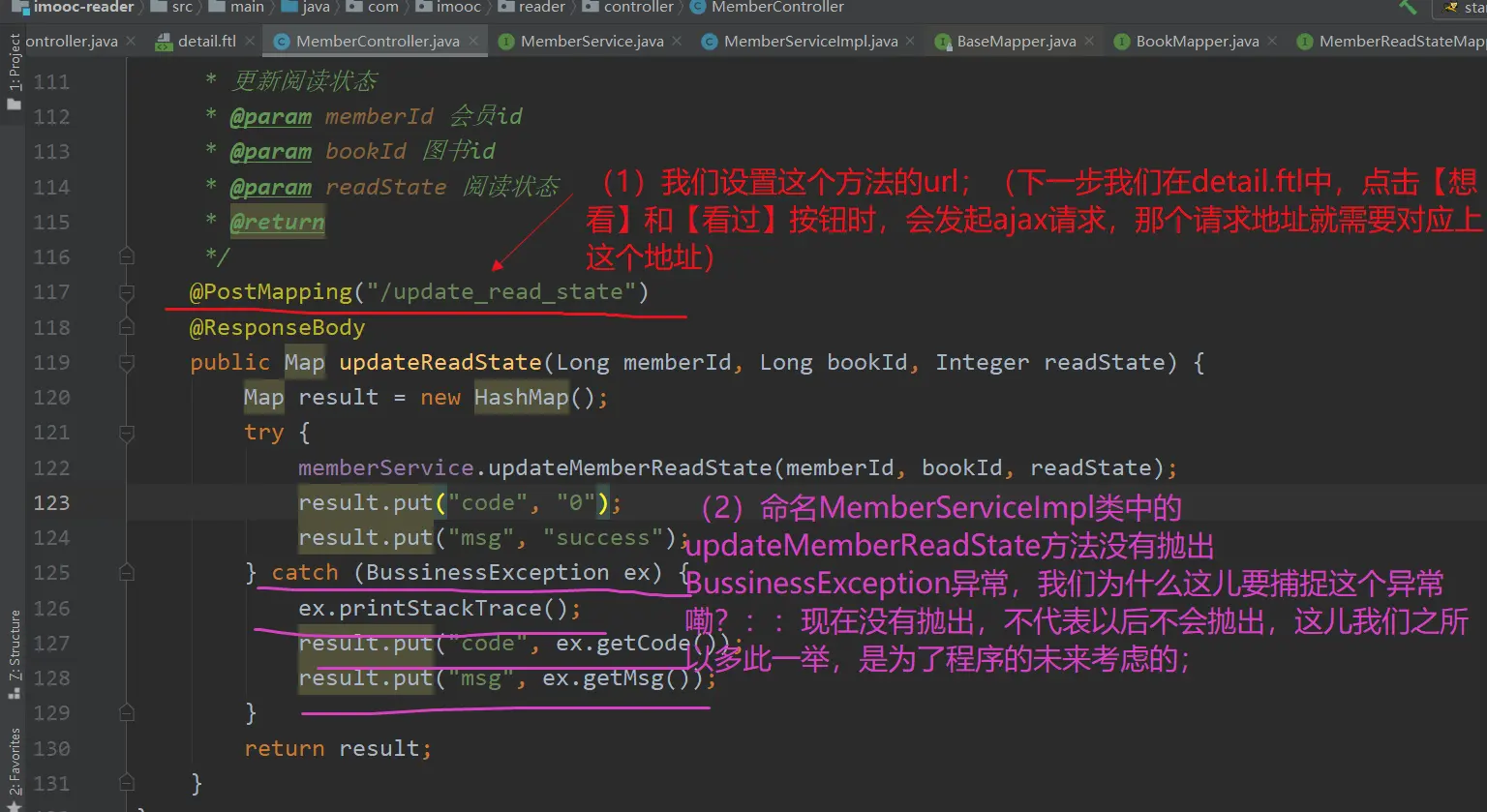Close the detail.ftl tab

249,42
